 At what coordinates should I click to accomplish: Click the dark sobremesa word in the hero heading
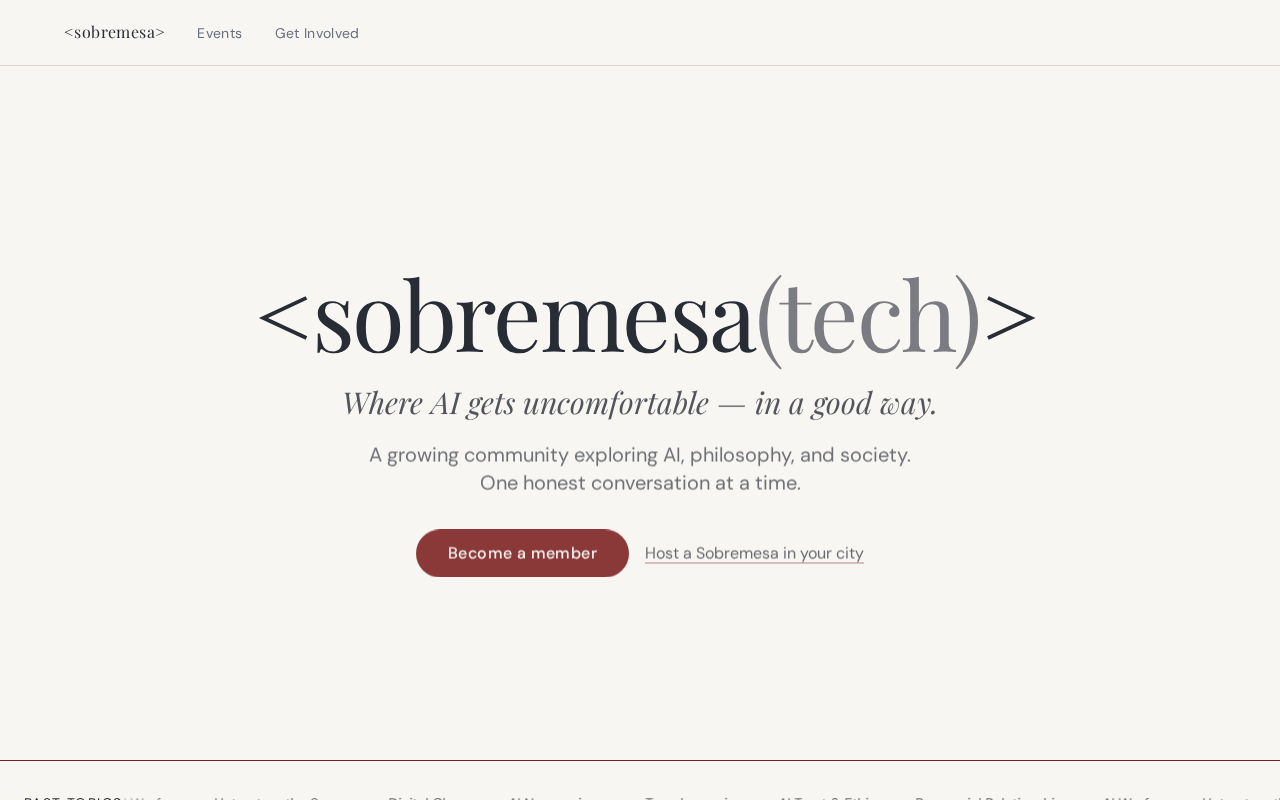click(534, 316)
